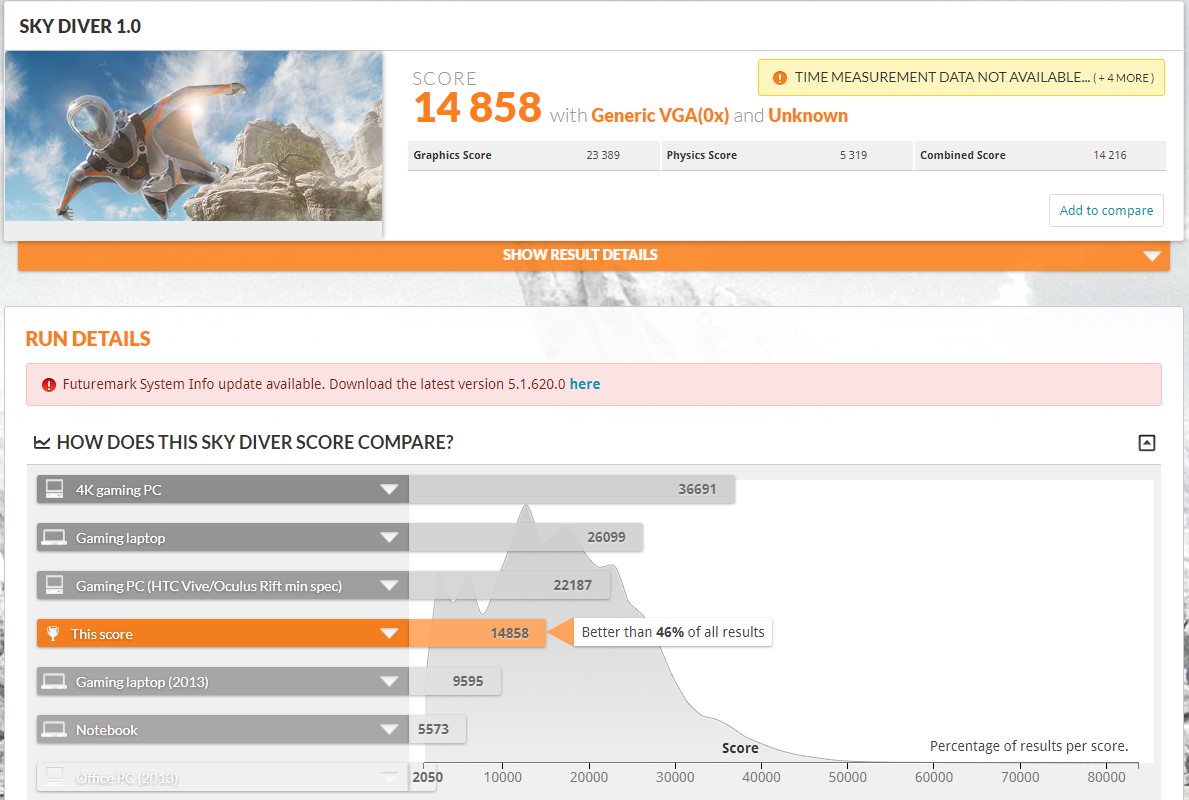Open the '+4 more' warnings text
This screenshot has height=800, width=1189.
point(1124,78)
